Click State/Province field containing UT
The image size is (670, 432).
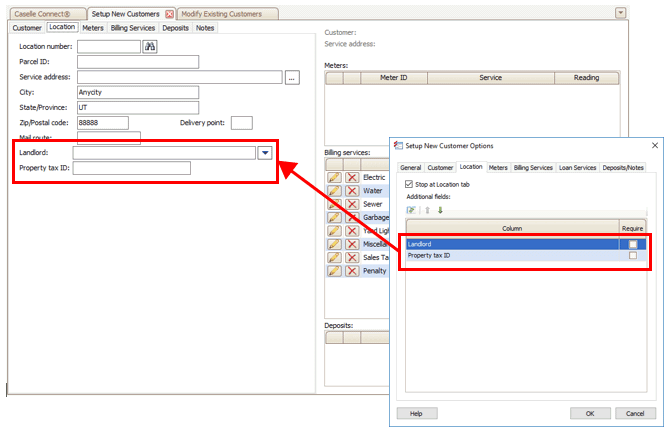[138, 108]
